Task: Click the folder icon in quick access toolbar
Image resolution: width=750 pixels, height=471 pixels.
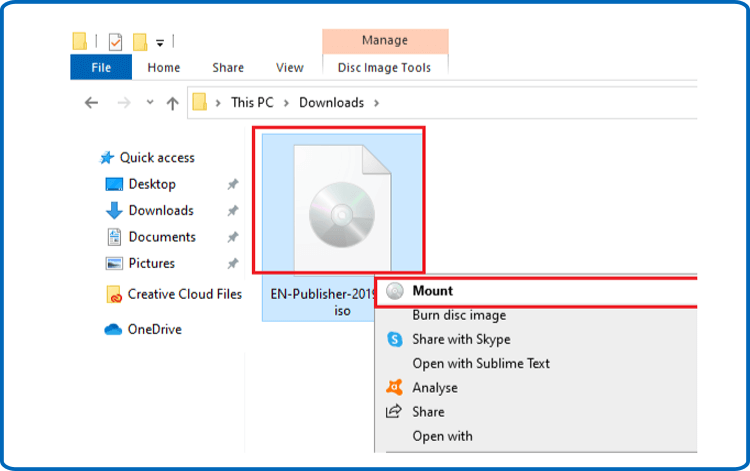Action: (79, 41)
